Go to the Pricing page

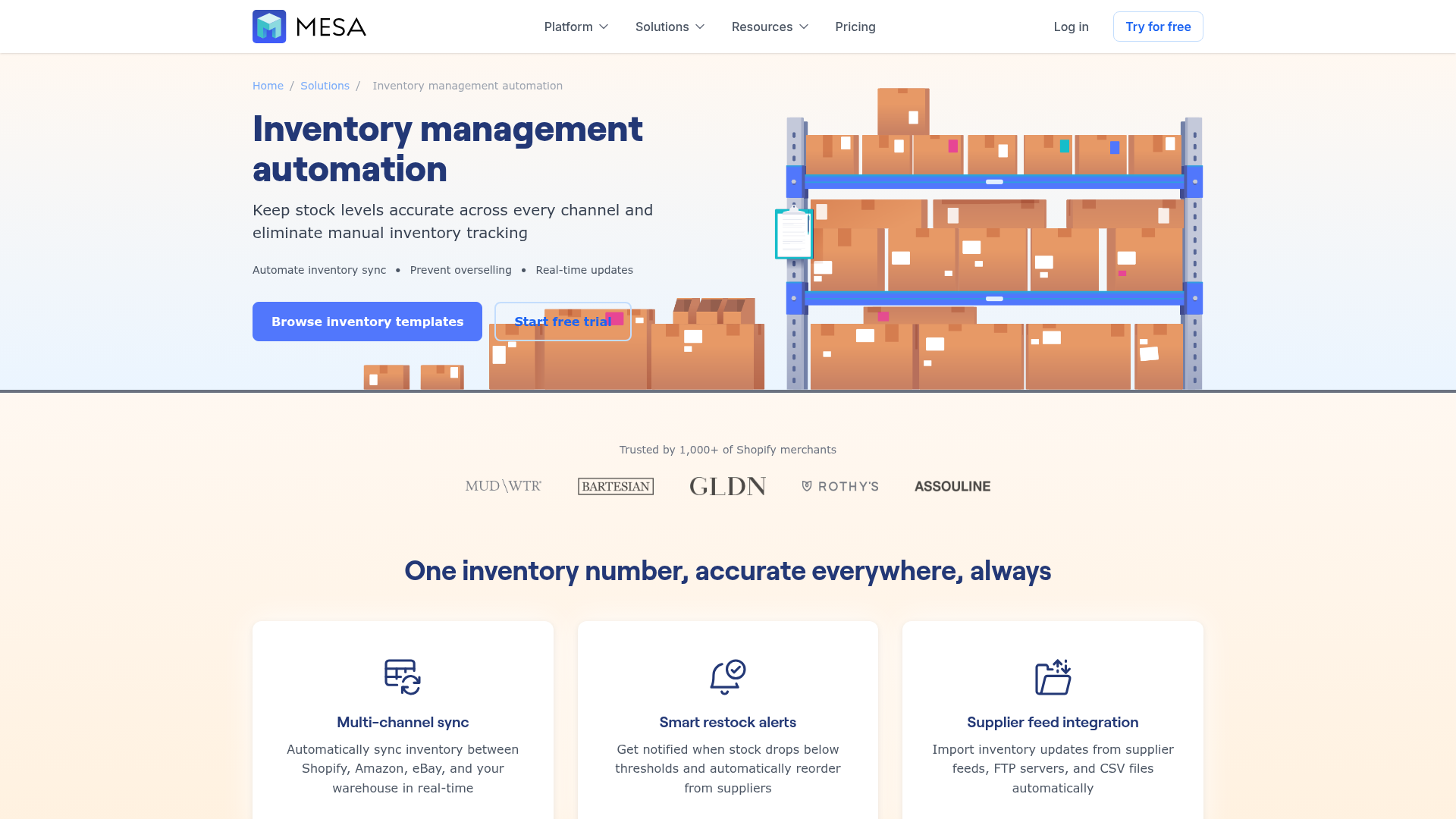point(855,27)
